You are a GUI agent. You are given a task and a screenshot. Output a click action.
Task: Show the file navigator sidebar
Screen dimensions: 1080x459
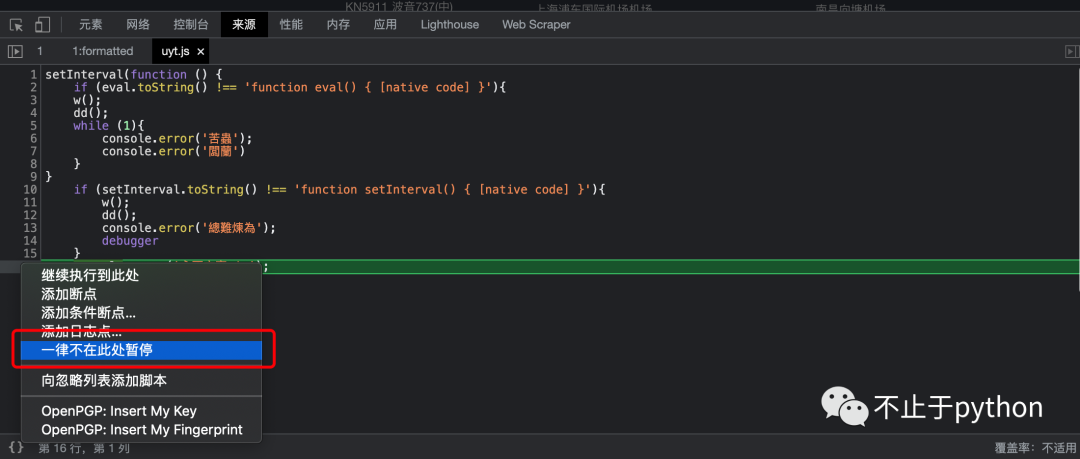click(x=15, y=51)
